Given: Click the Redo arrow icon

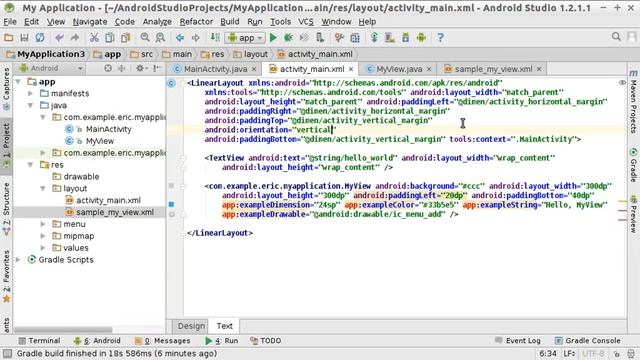Looking at the screenshot, I should tap(75, 38).
